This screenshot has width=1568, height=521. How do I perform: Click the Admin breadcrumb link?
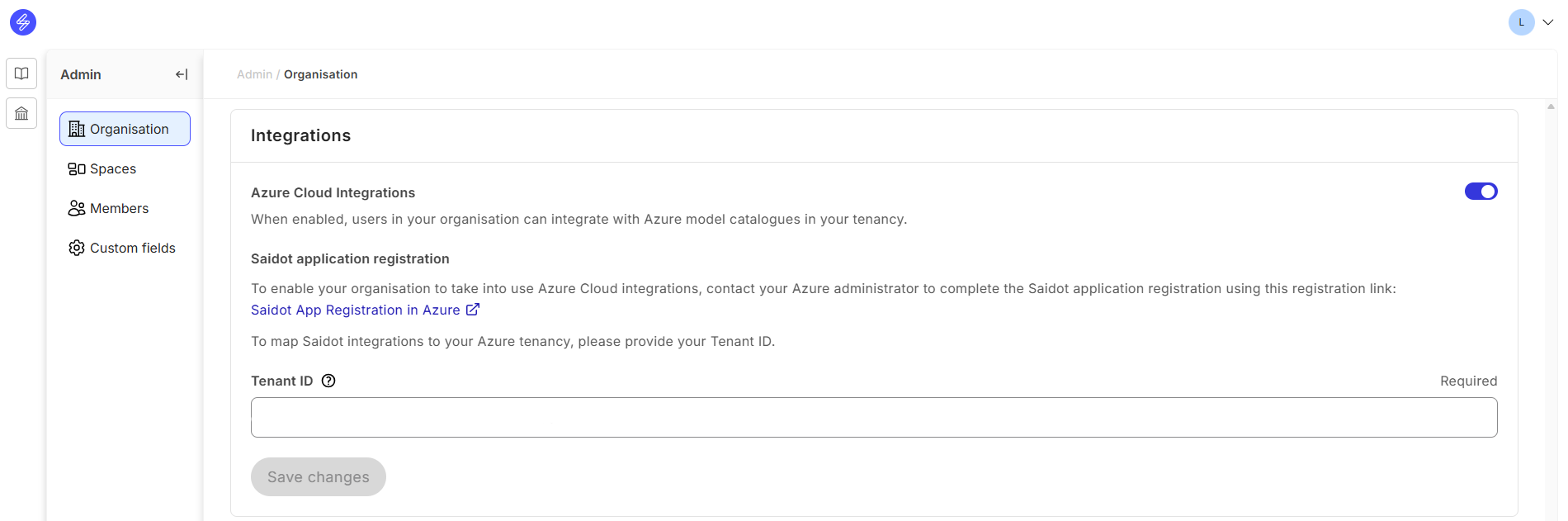coord(254,74)
